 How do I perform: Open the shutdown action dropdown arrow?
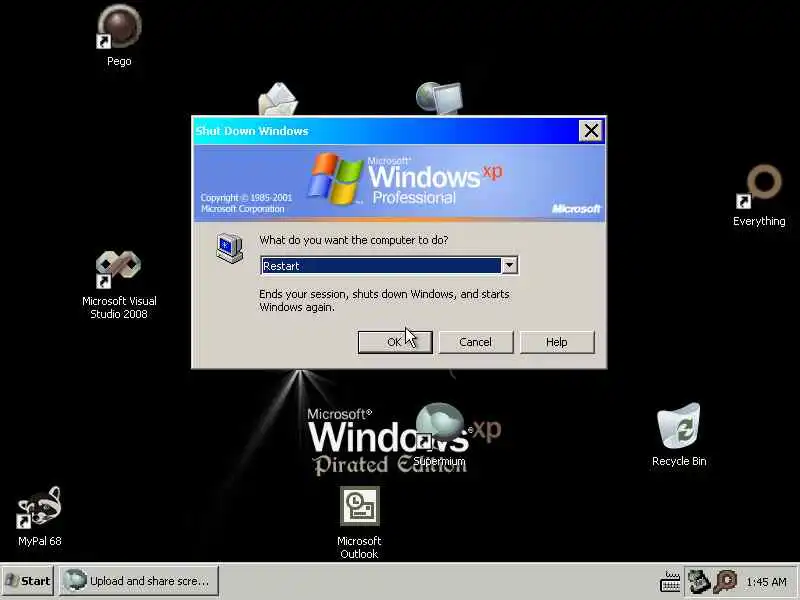pos(509,265)
